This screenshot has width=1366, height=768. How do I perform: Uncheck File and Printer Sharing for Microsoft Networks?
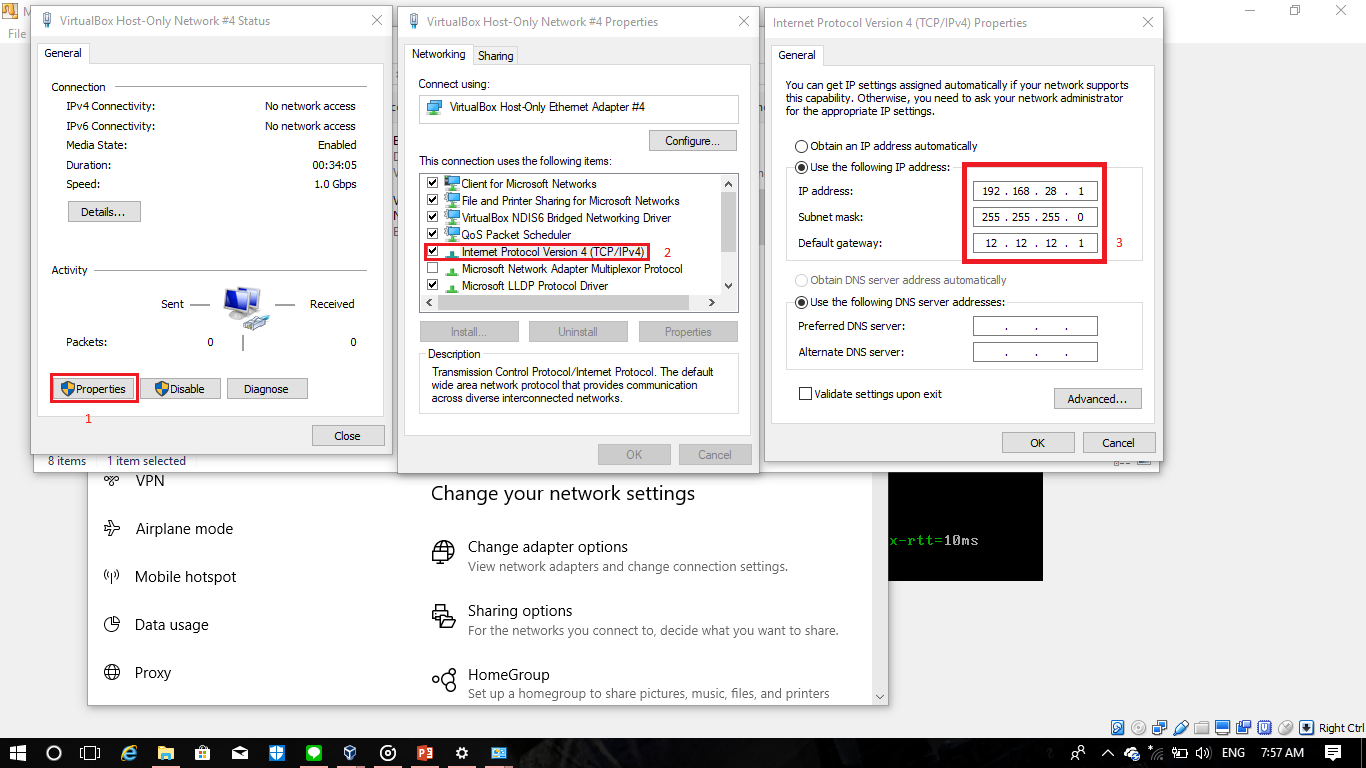click(x=433, y=200)
